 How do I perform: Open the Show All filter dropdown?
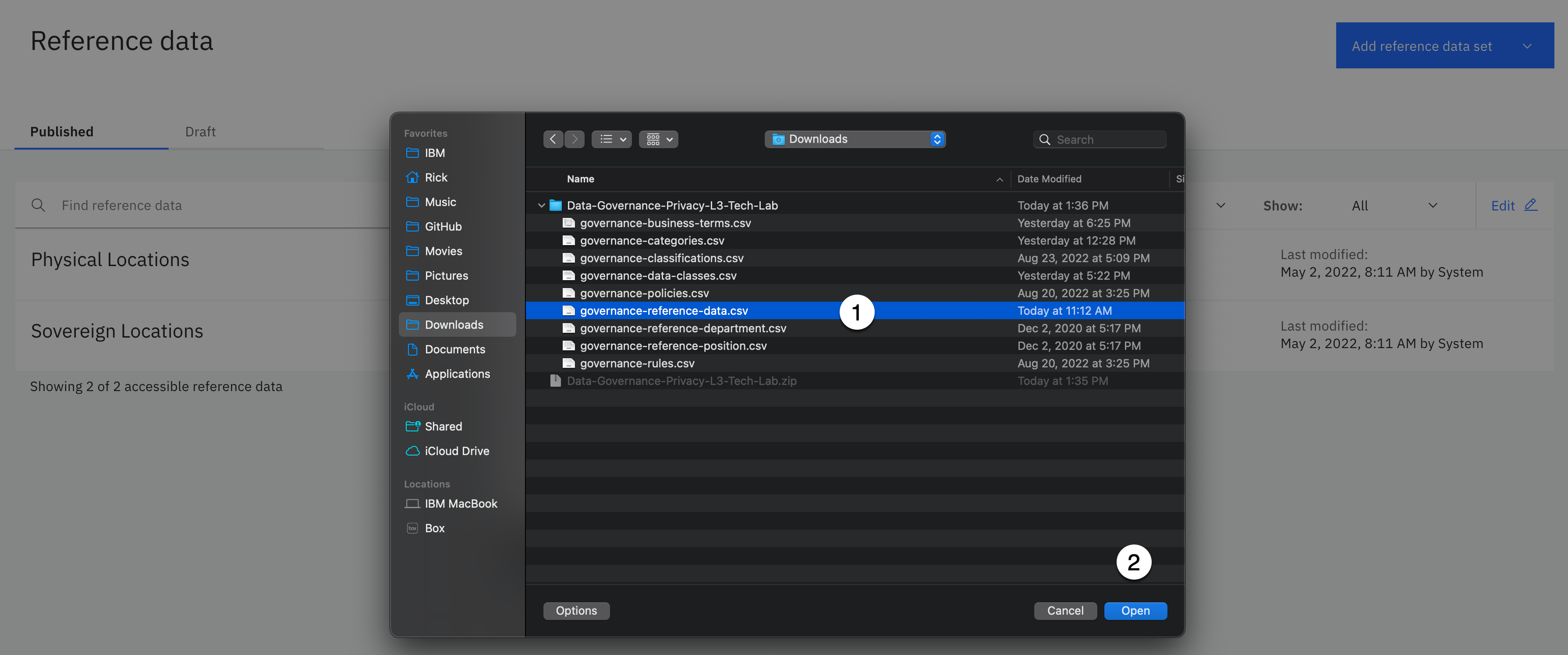pyautogui.click(x=1394, y=206)
